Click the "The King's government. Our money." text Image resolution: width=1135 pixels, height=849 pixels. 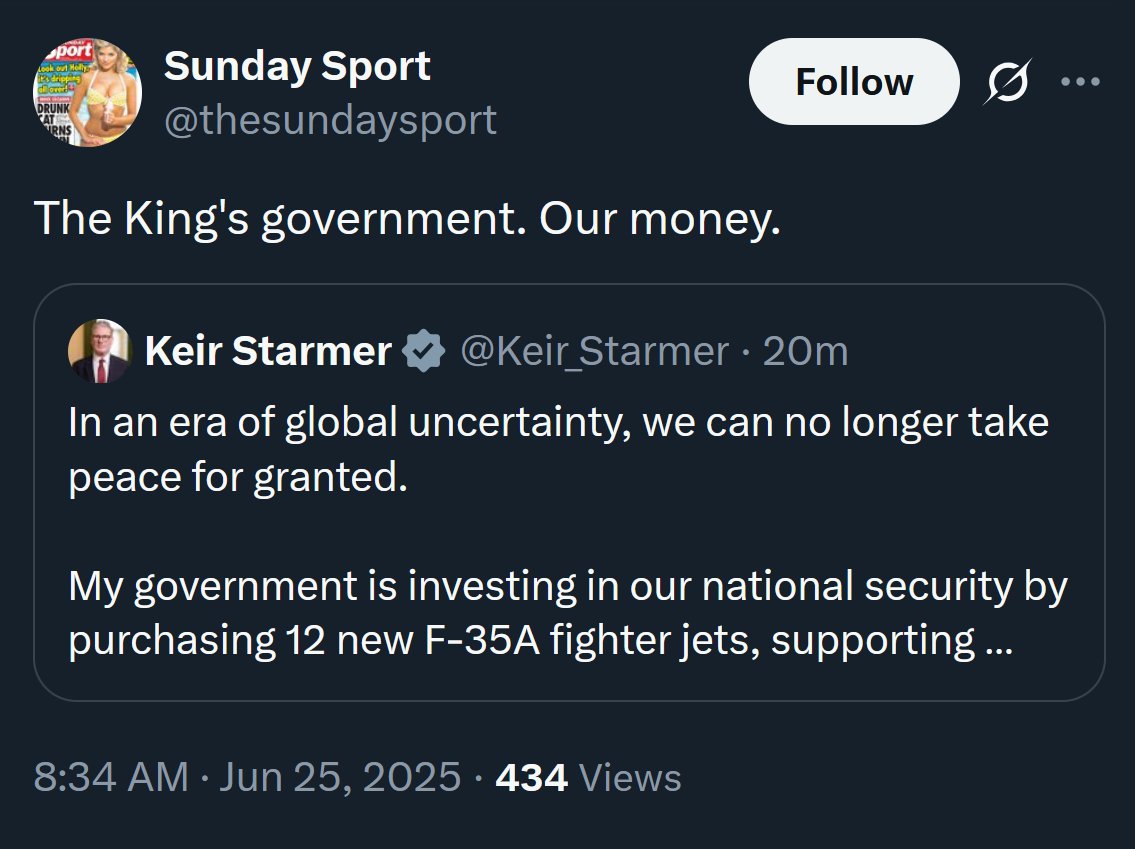tap(406, 219)
